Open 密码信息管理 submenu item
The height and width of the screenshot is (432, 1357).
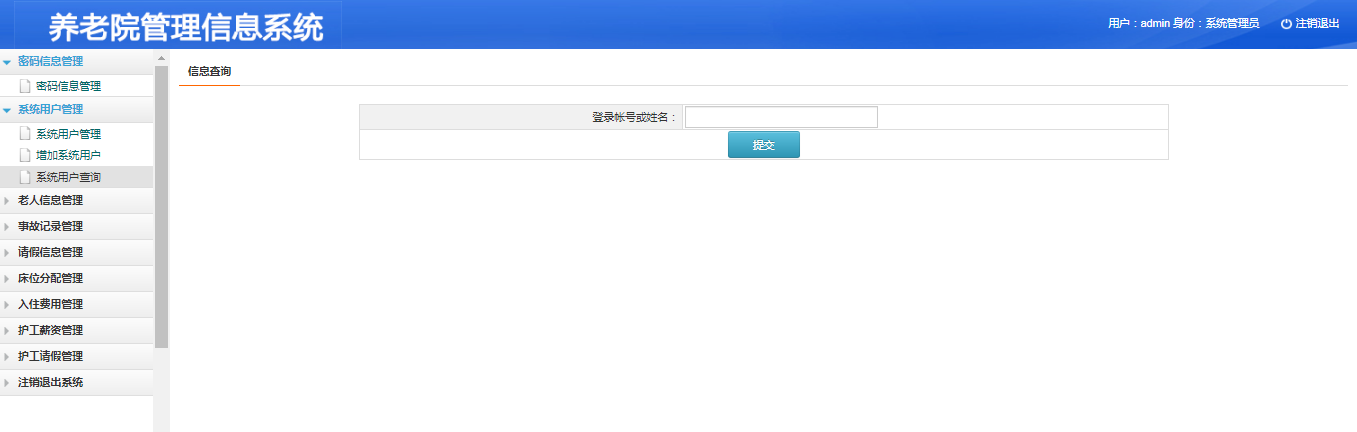click(x=68, y=87)
